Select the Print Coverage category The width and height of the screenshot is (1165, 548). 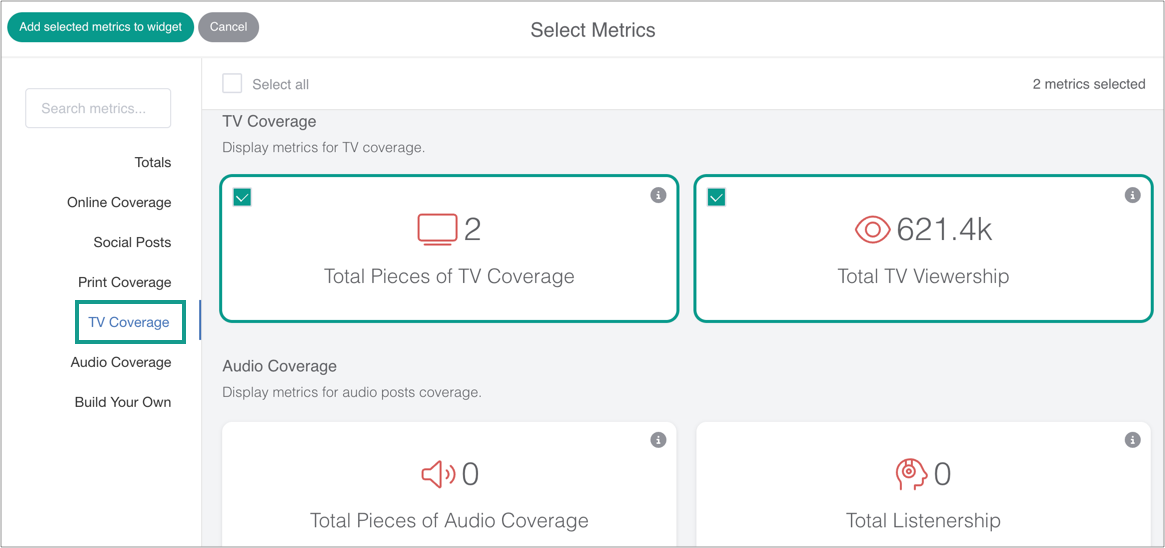coord(125,282)
